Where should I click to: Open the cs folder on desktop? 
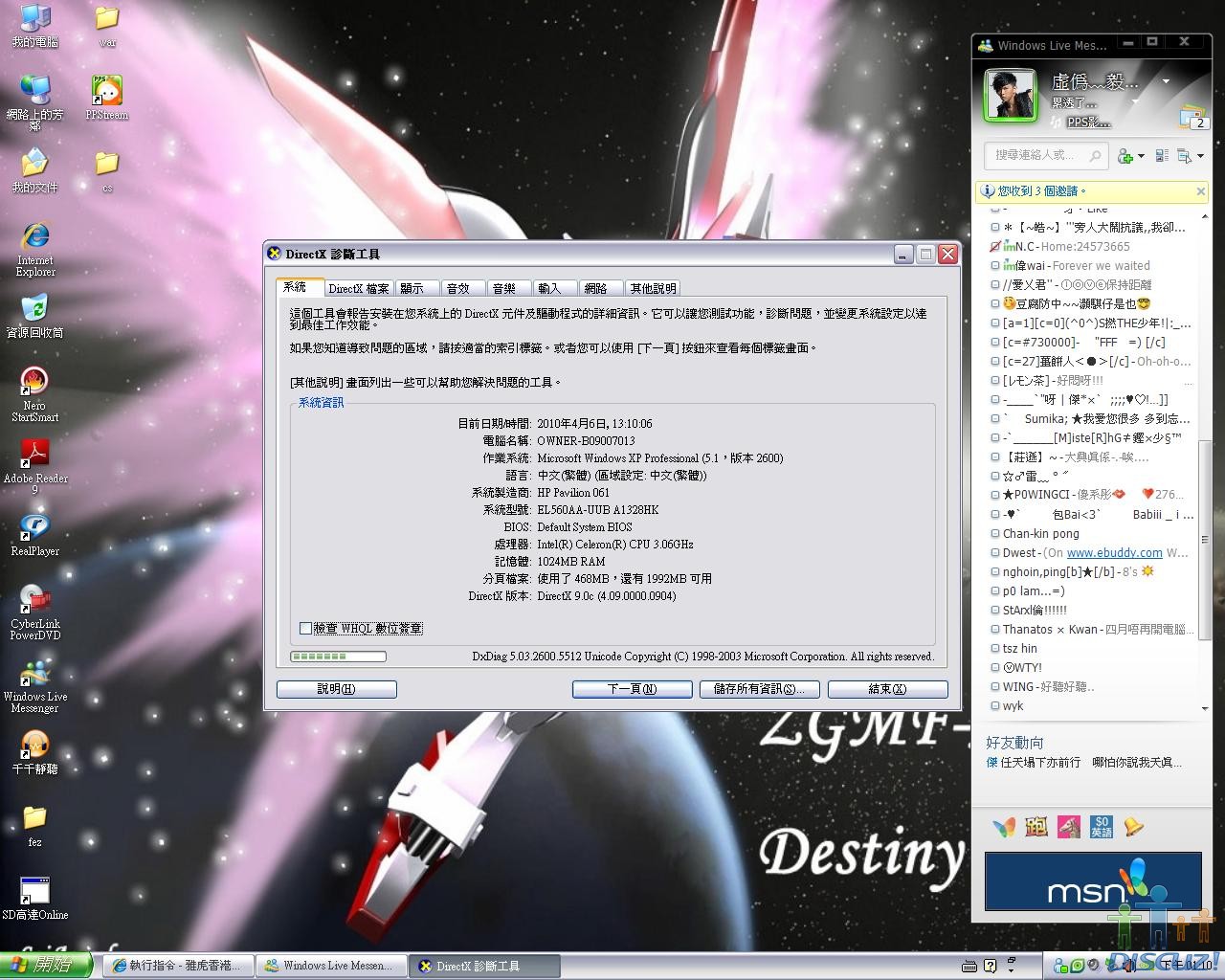(x=107, y=171)
